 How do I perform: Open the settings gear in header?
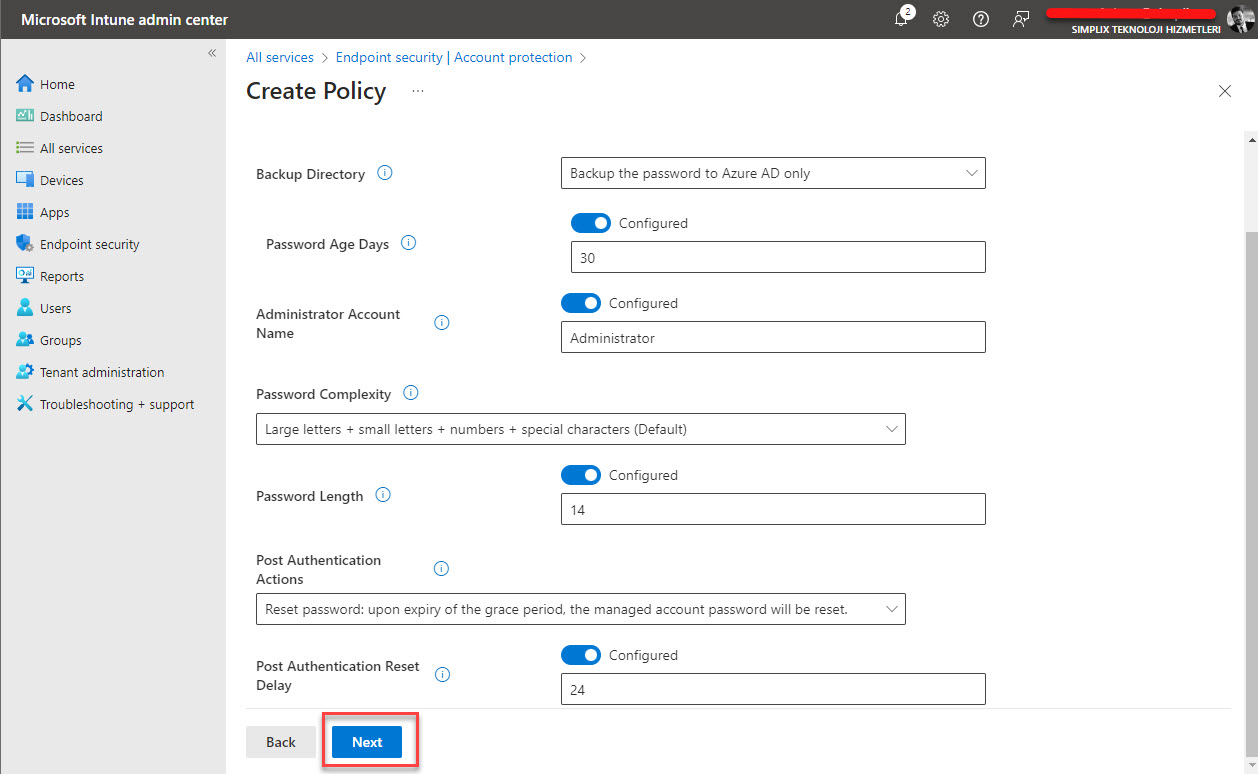click(x=941, y=20)
